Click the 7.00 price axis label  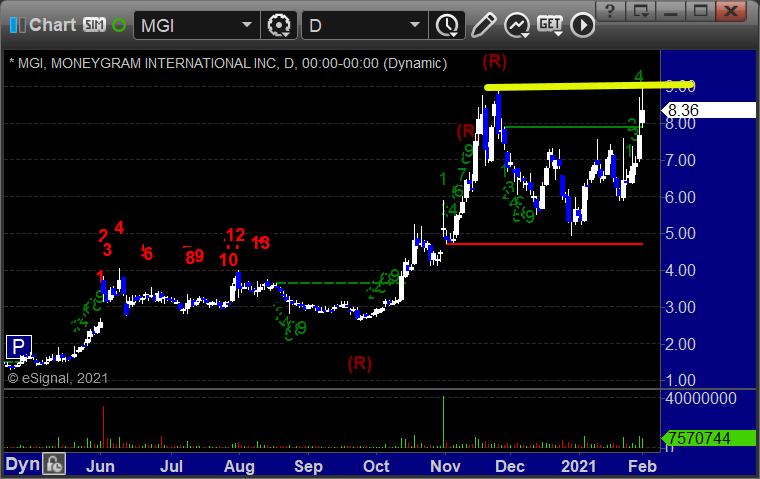pyautogui.click(x=681, y=160)
